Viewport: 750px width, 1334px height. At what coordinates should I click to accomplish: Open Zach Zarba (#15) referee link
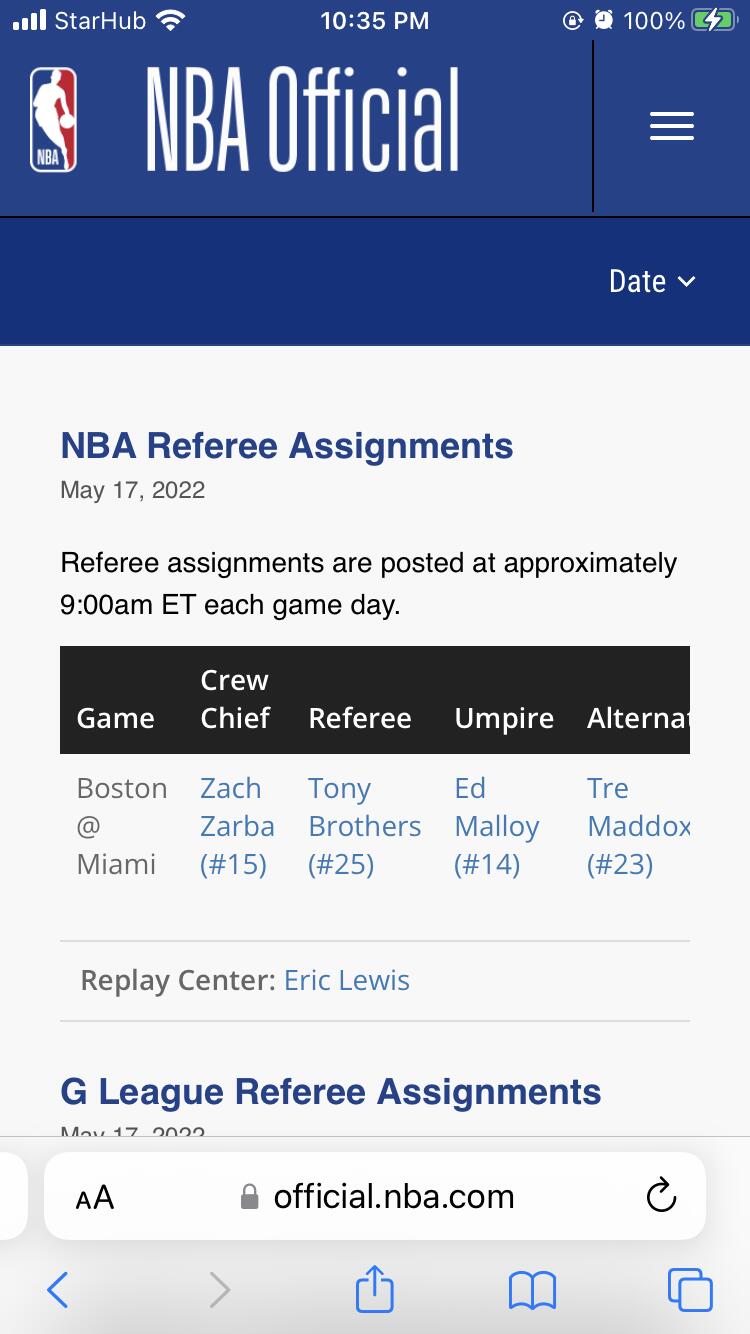tap(237, 826)
